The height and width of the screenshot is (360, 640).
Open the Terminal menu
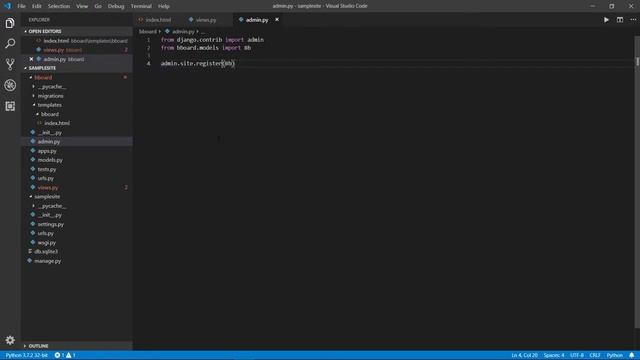[141, 6]
